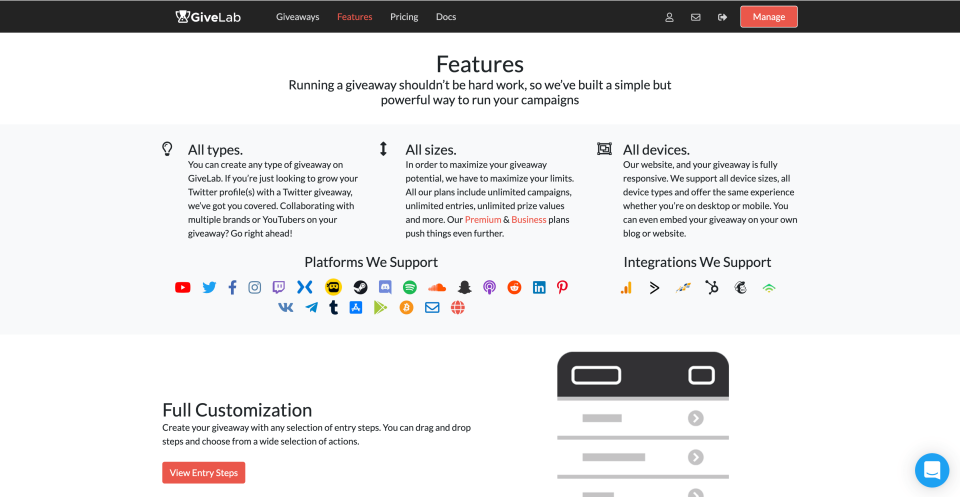
Task: Click the Google Analytics integration icon
Action: pos(626,288)
